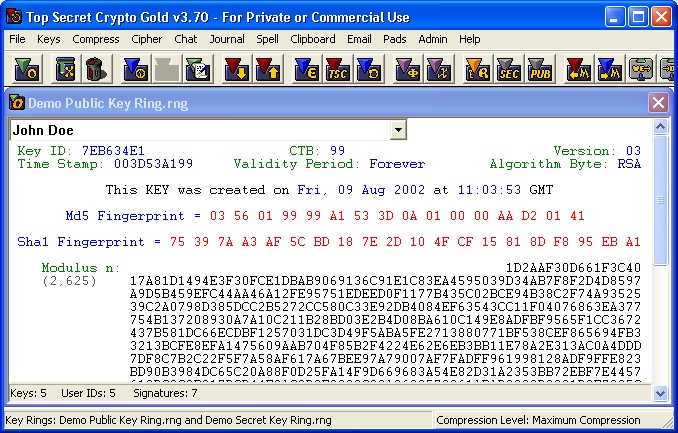Viewport: 678px width, 433px height.
Task: Open the Chat menu
Action: [x=185, y=39]
